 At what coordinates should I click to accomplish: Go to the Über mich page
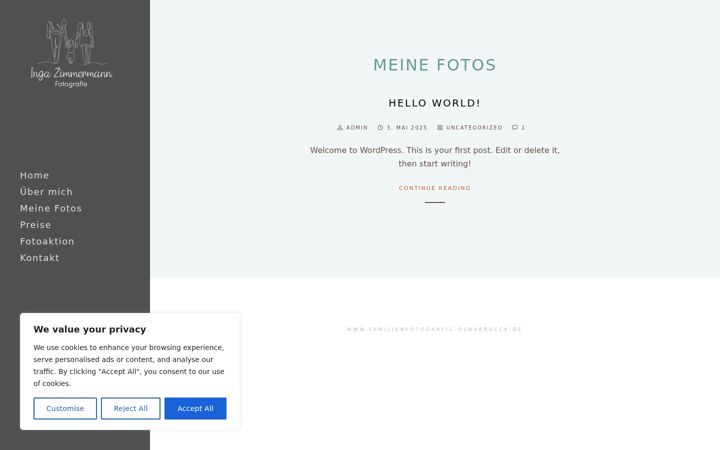click(46, 192)
